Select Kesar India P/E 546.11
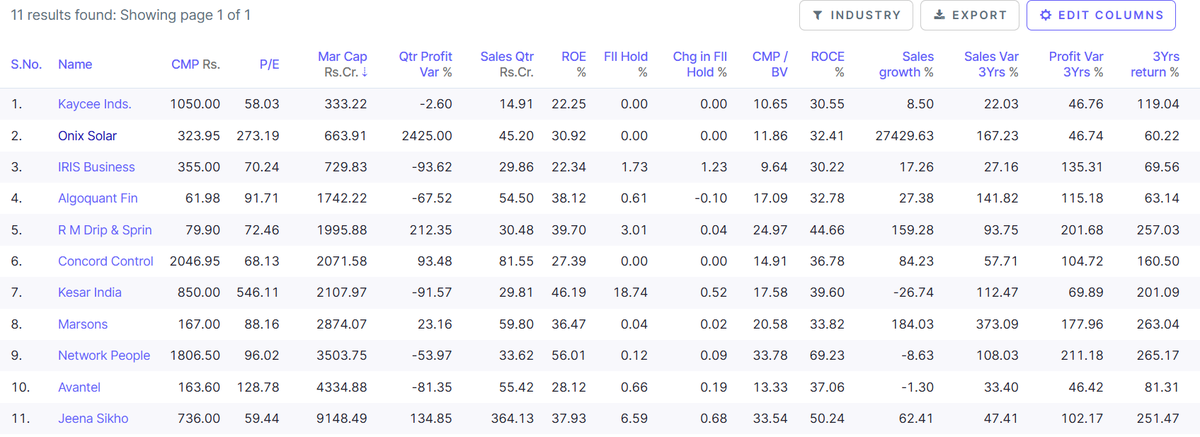 pyautogui.click(x=258, y=292)
